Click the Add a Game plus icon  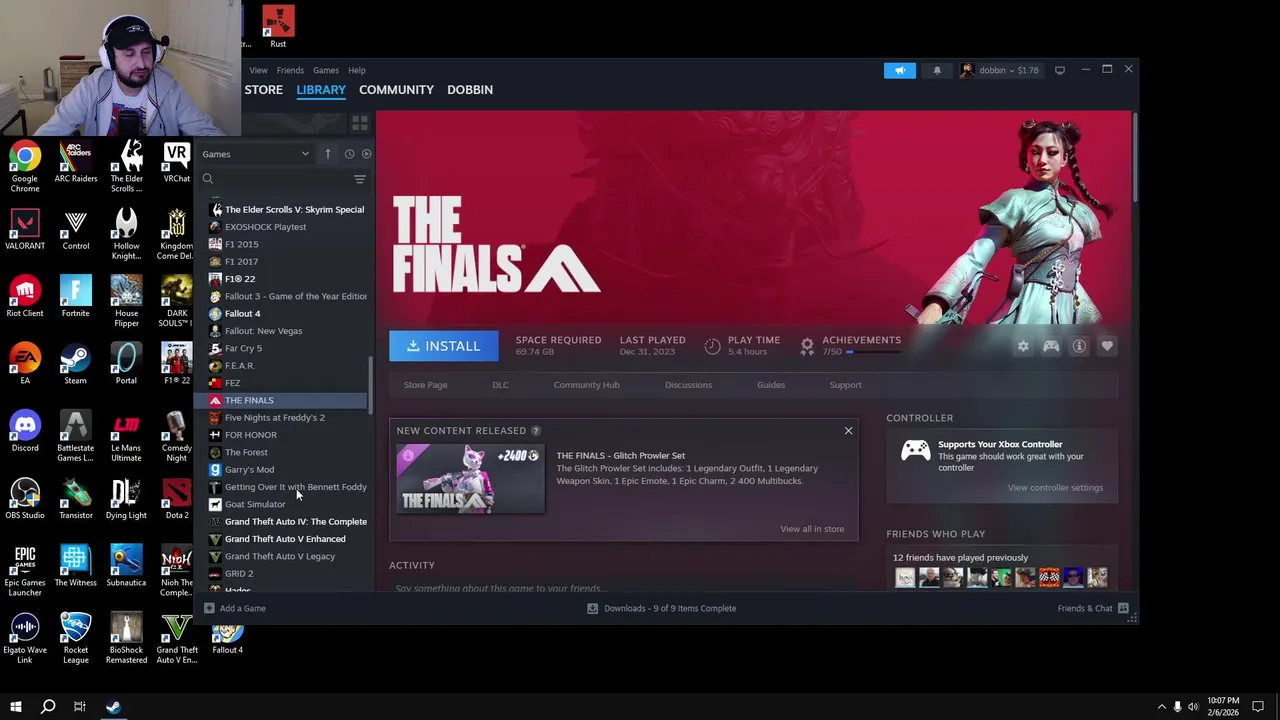click(x=209, y=608)
